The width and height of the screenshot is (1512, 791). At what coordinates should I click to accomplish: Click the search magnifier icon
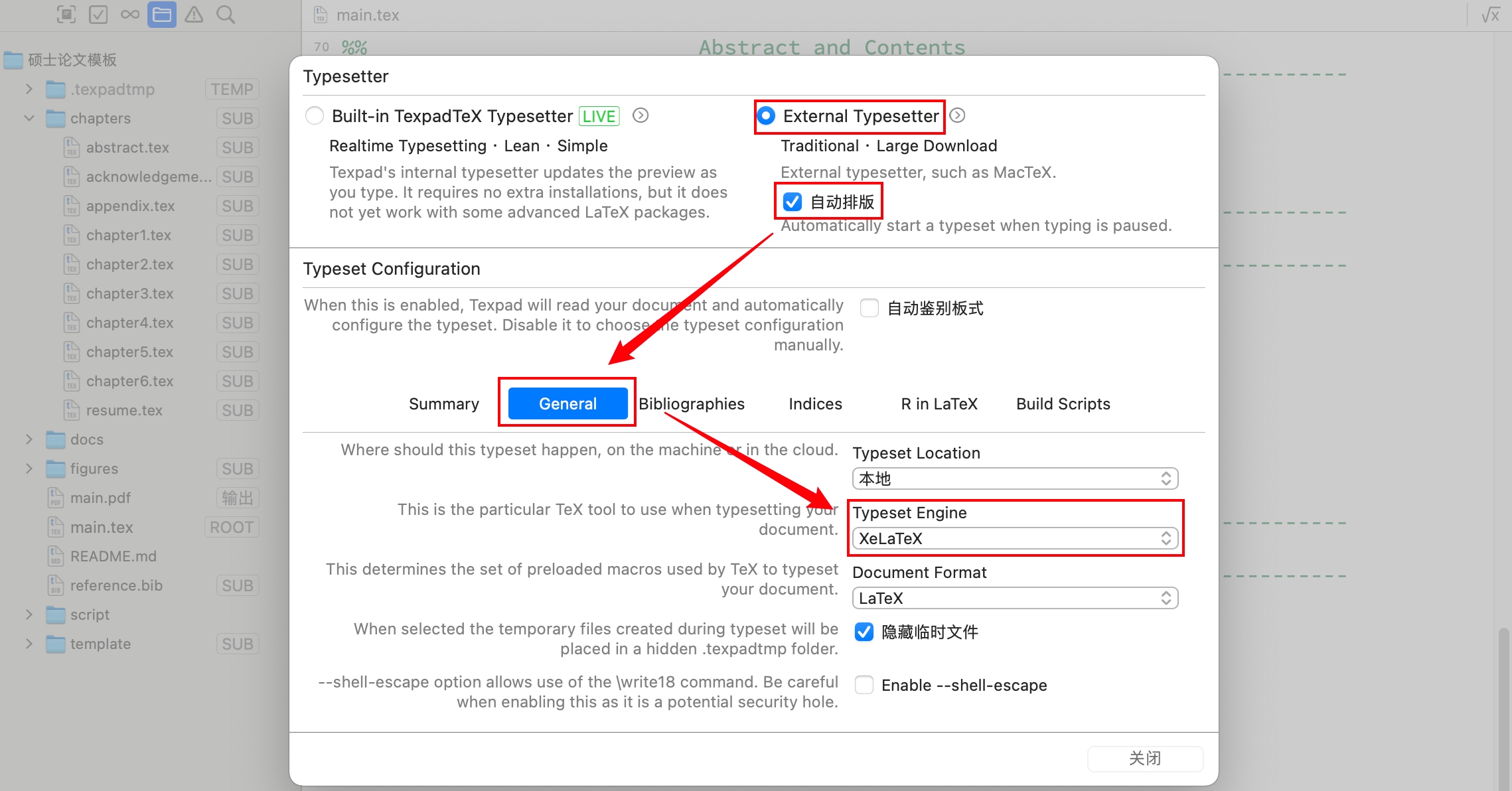[226, 15]
